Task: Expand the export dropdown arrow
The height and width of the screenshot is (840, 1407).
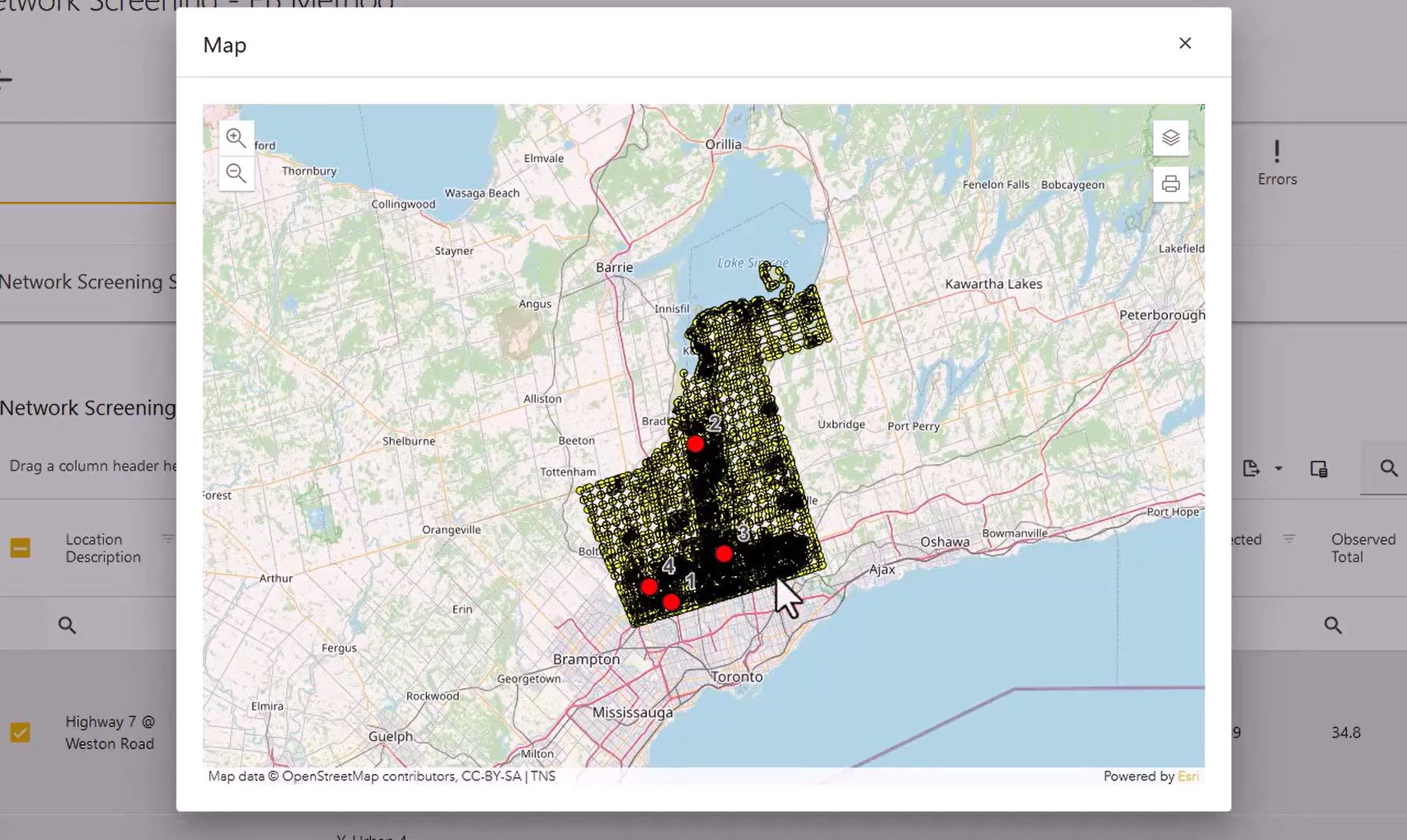Action: click(1278, 468)
